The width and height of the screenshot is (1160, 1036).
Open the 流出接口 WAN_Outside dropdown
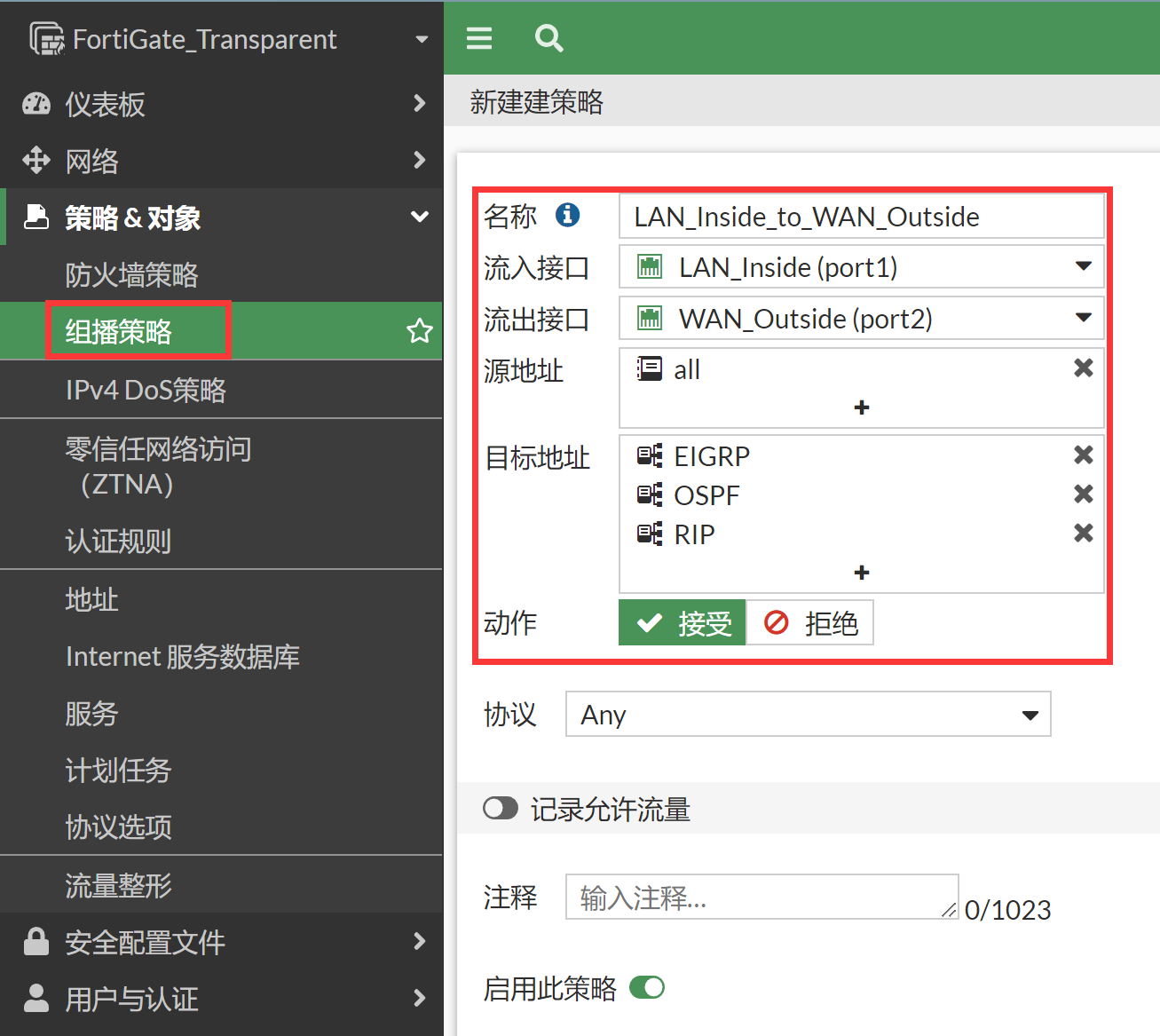coord(861,319)
